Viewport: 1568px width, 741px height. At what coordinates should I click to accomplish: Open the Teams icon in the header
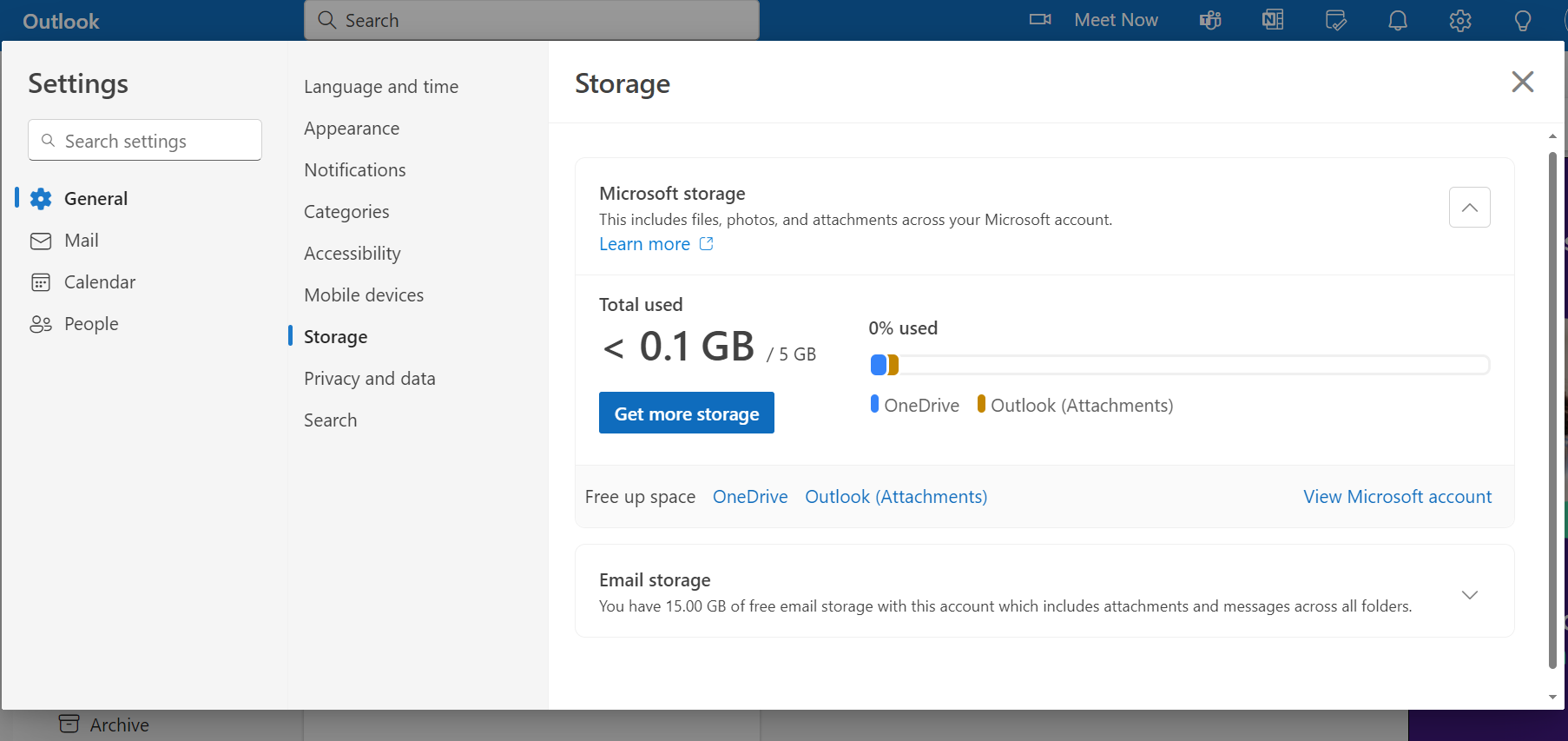click(1210, 20)
